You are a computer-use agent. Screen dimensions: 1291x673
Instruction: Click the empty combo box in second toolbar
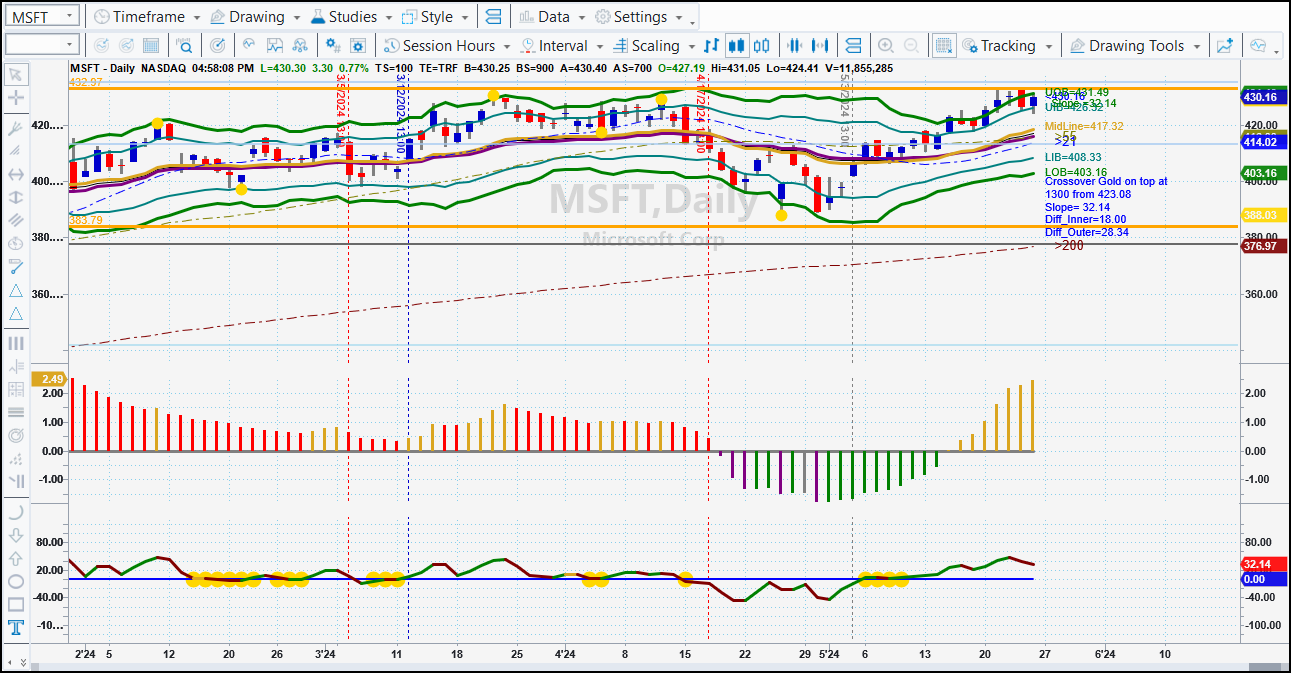click(40, 44)
